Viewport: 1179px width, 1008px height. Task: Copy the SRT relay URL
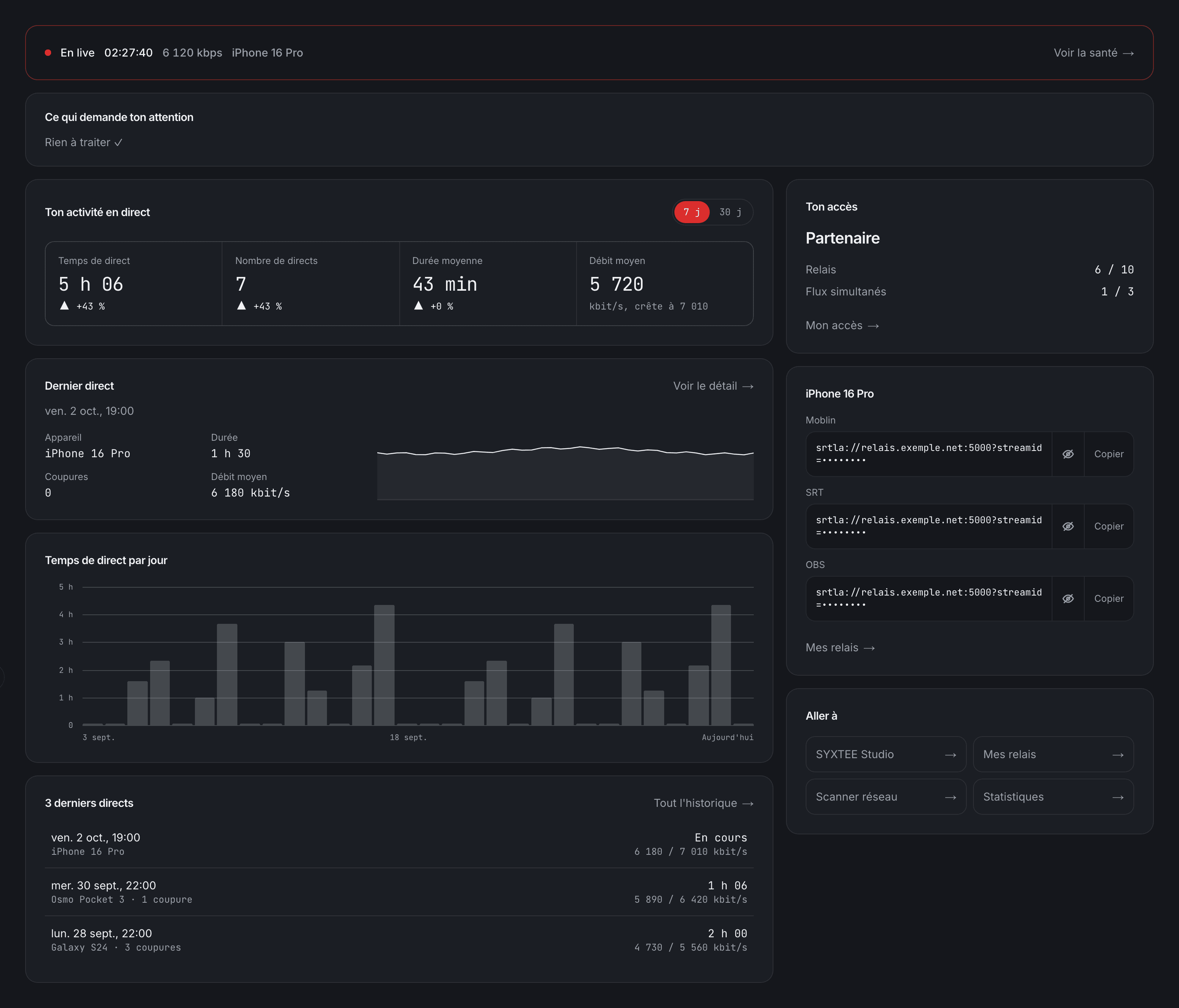1108,526
